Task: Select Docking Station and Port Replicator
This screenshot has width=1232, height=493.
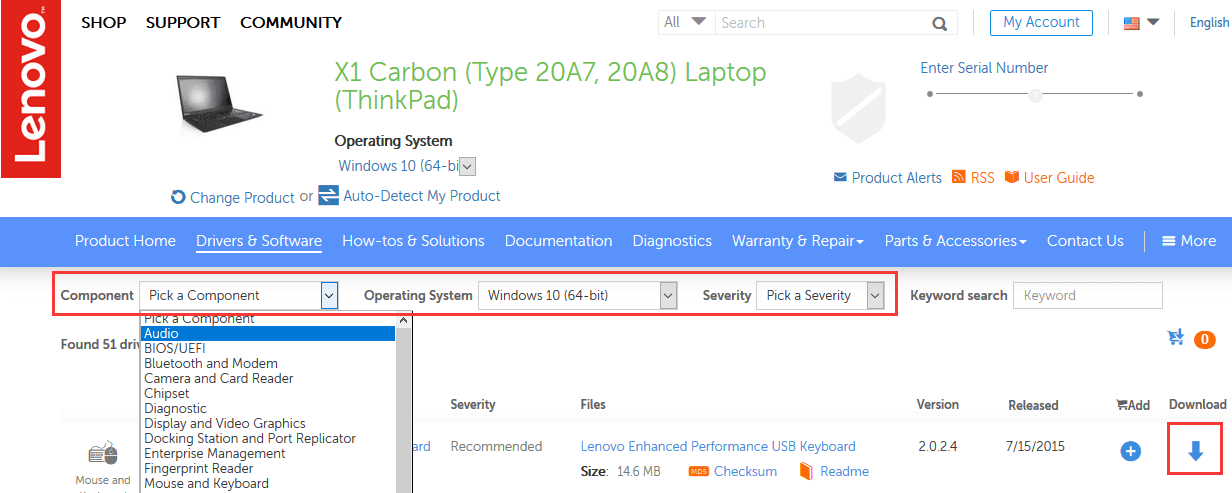Action: (x=268, y=439)
